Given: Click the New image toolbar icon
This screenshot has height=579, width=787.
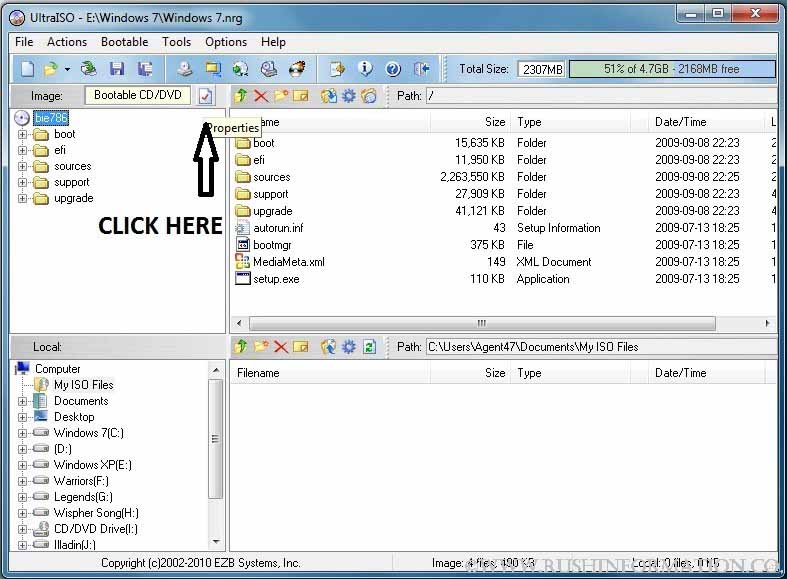Looking at the screenshot, I should [27, 69].
